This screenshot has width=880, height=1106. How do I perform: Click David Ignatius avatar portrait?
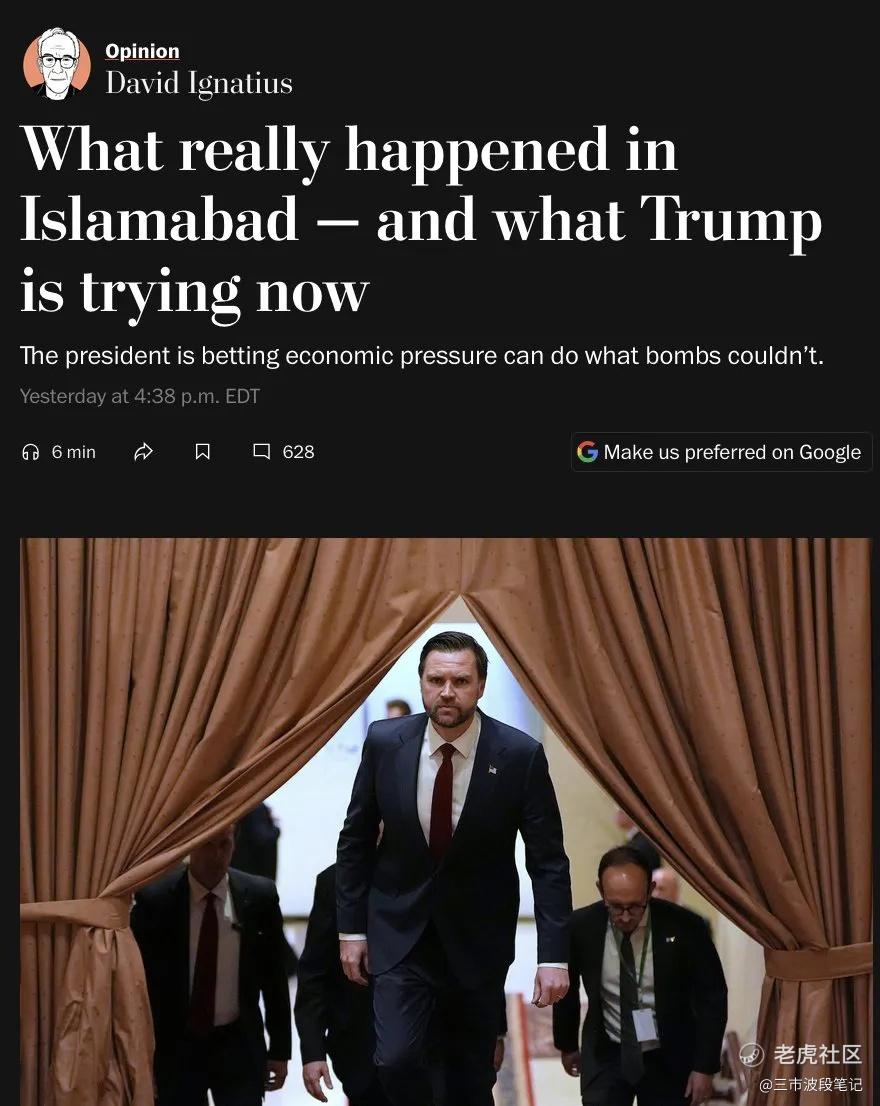56,63
